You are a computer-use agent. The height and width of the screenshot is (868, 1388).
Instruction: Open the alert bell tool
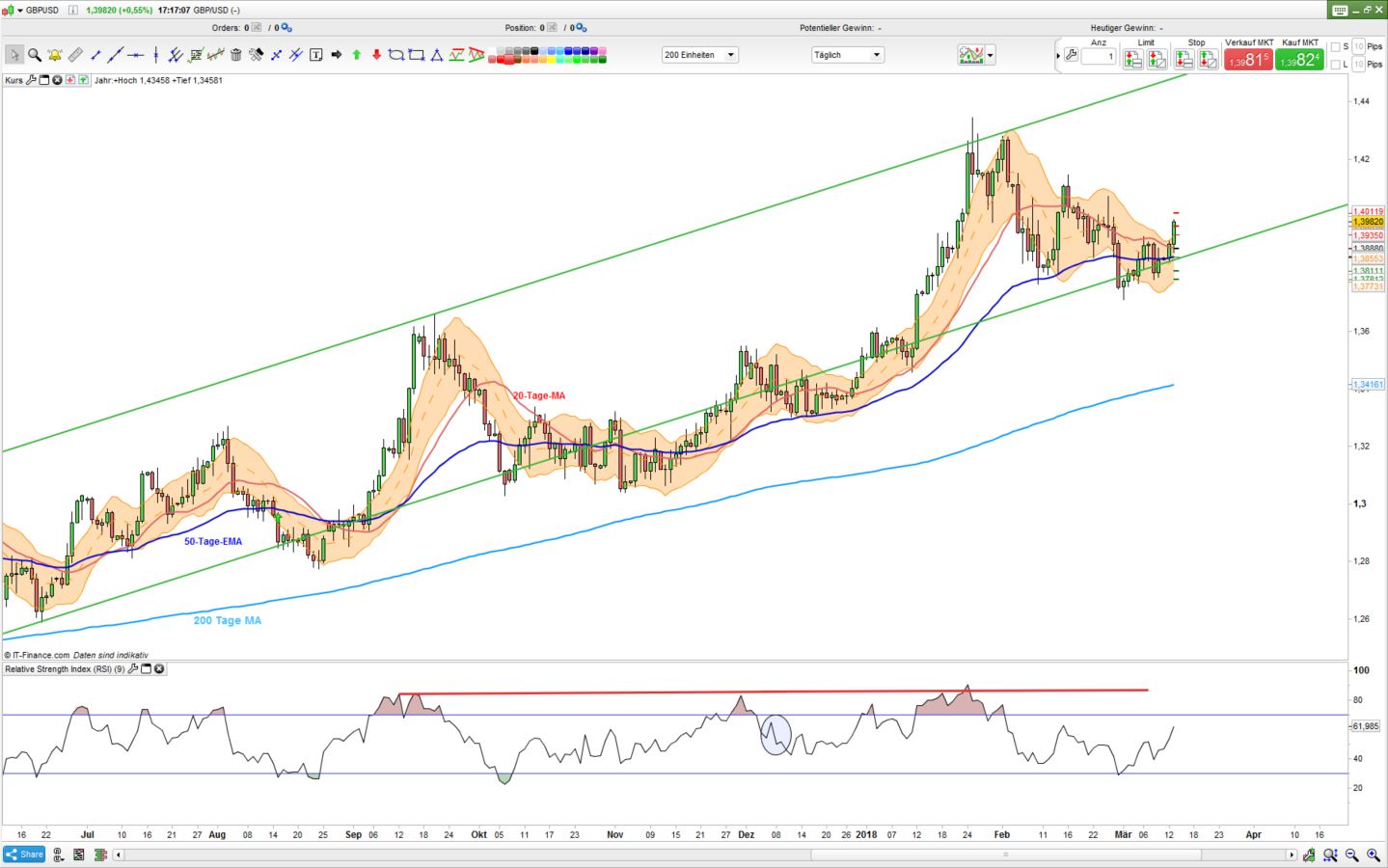click(x=55, y=55)
